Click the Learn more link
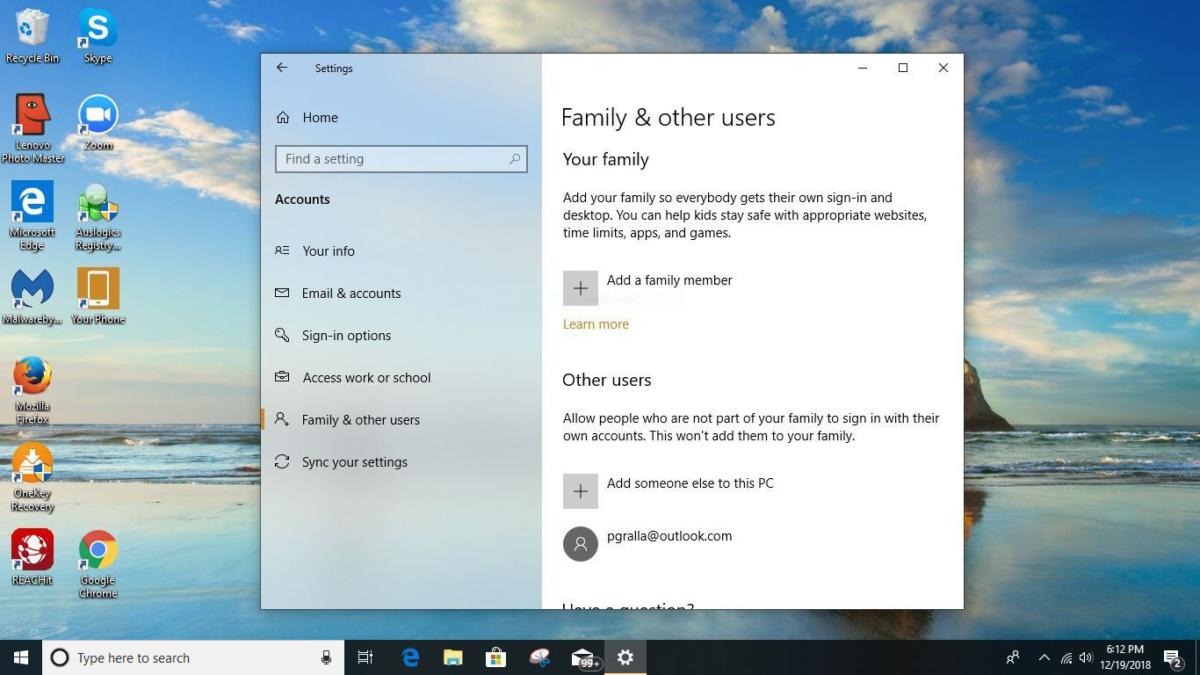Screen dimensions: 1200x675 tap(596, 324)
